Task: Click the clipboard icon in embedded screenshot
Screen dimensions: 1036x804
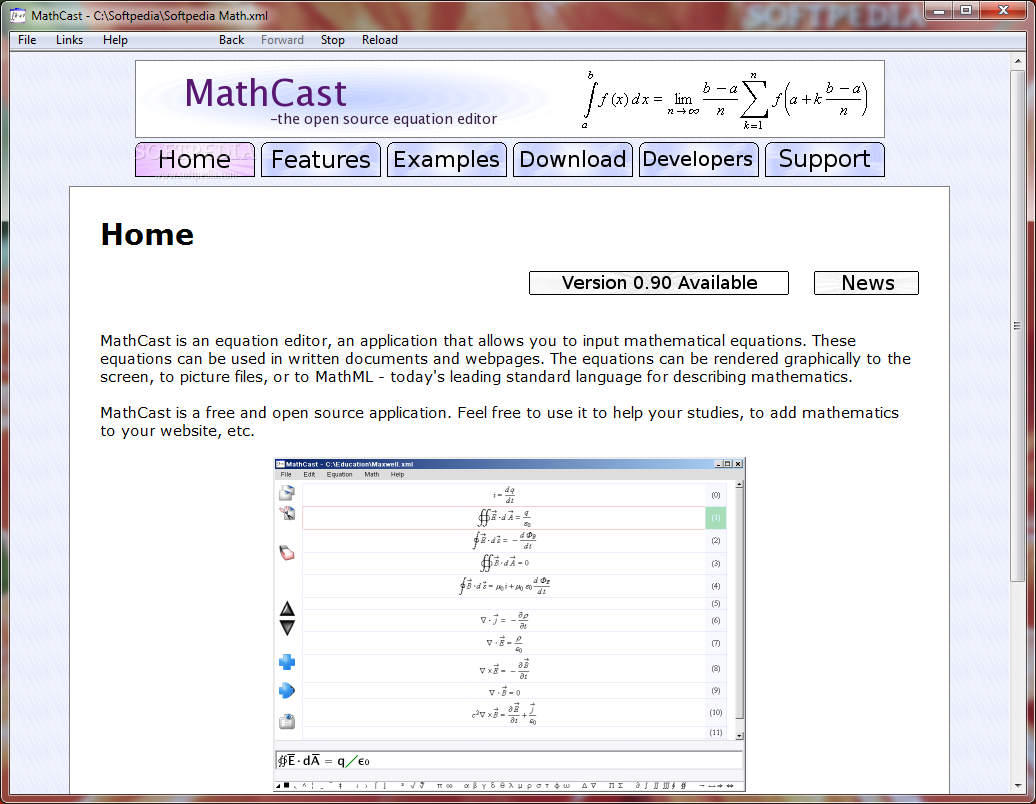Action: click(287, 721)
